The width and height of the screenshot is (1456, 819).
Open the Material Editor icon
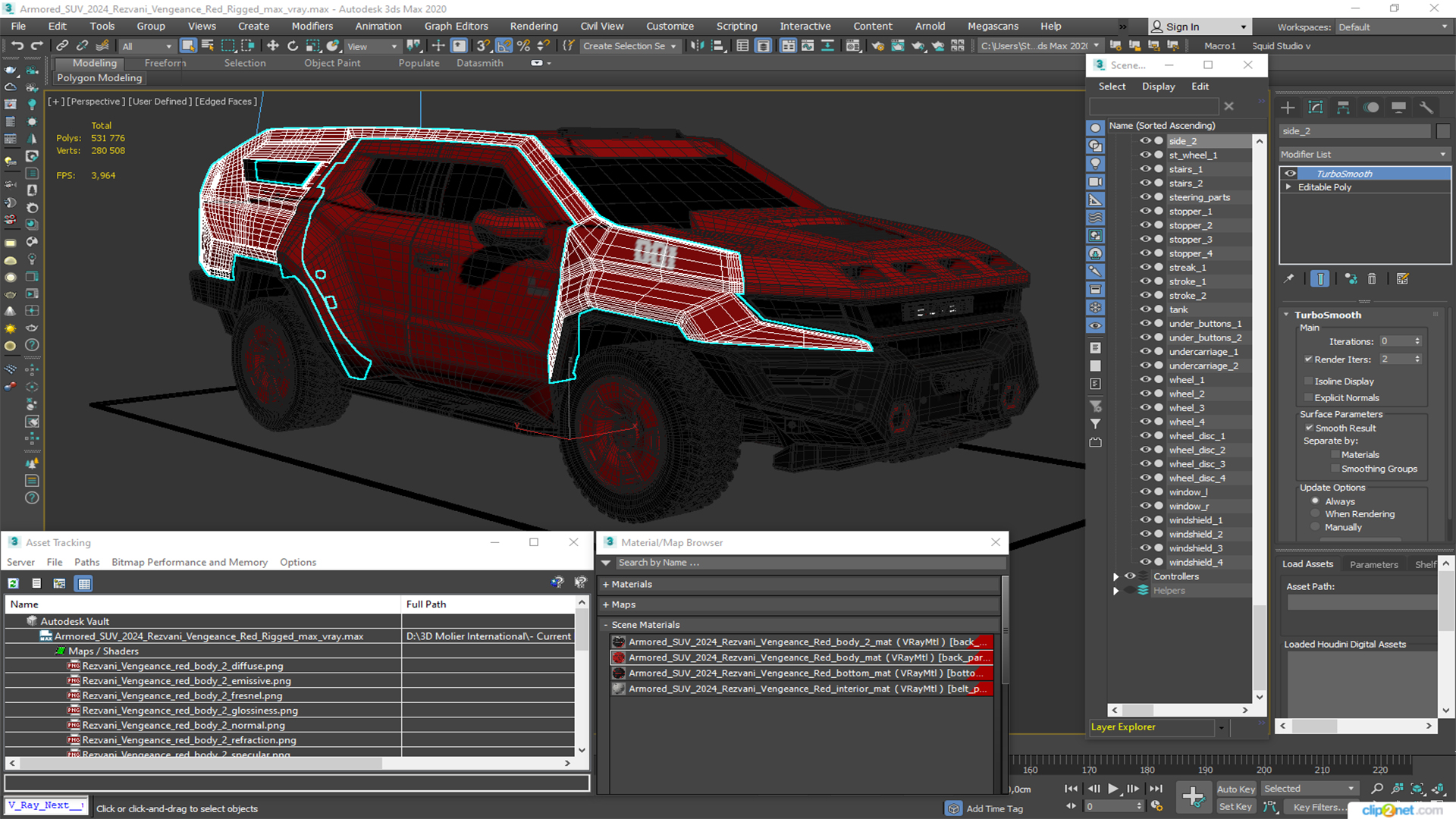click(853, 46)
